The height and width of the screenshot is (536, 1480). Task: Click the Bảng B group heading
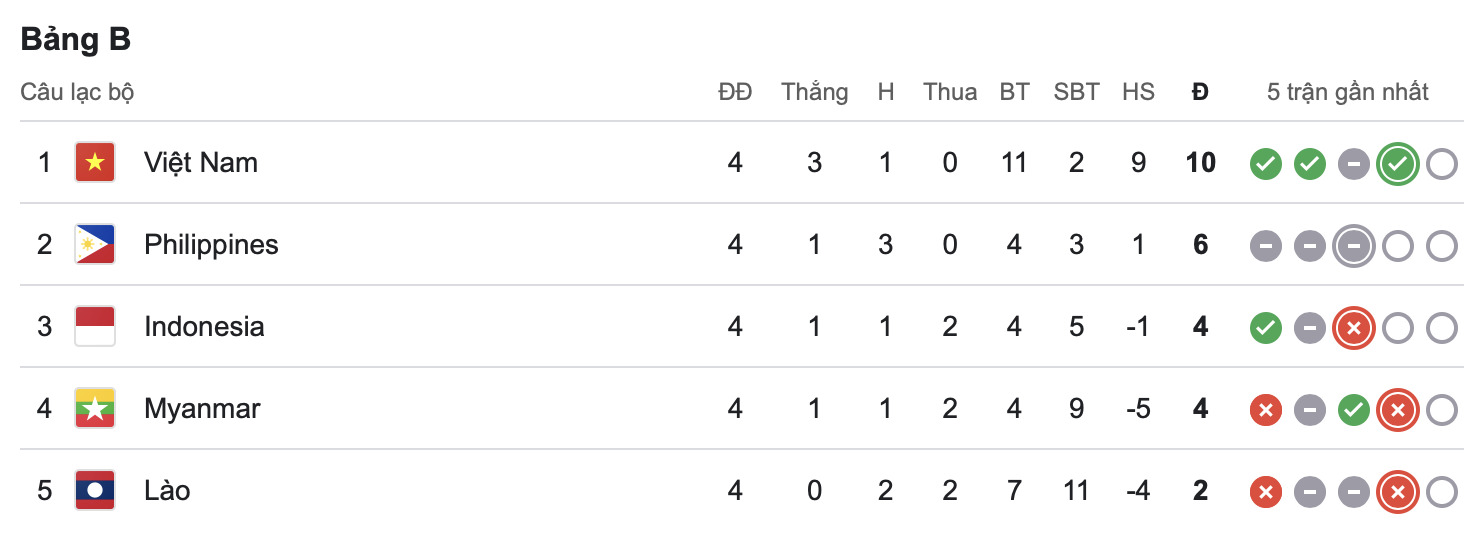pyautogui.click(x=76, y=39)
